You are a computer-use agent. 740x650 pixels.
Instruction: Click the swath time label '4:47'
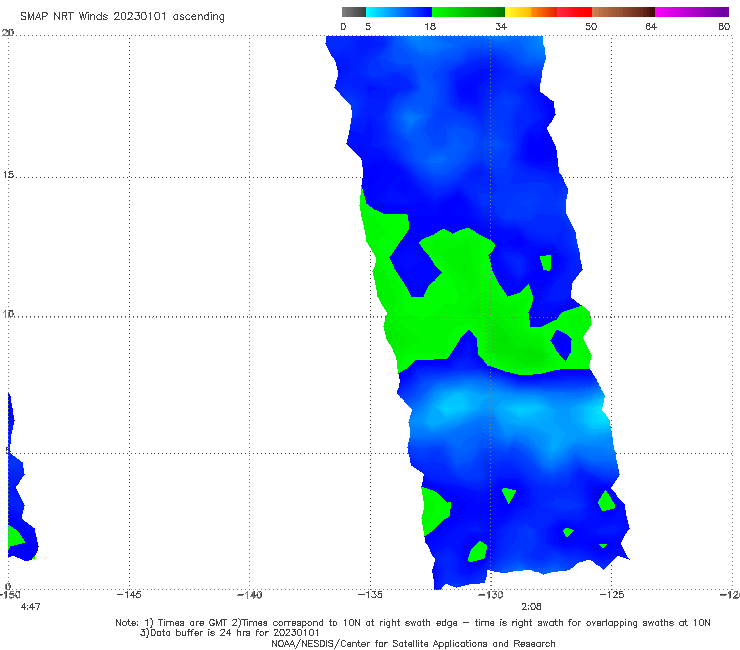pos(31,607)
